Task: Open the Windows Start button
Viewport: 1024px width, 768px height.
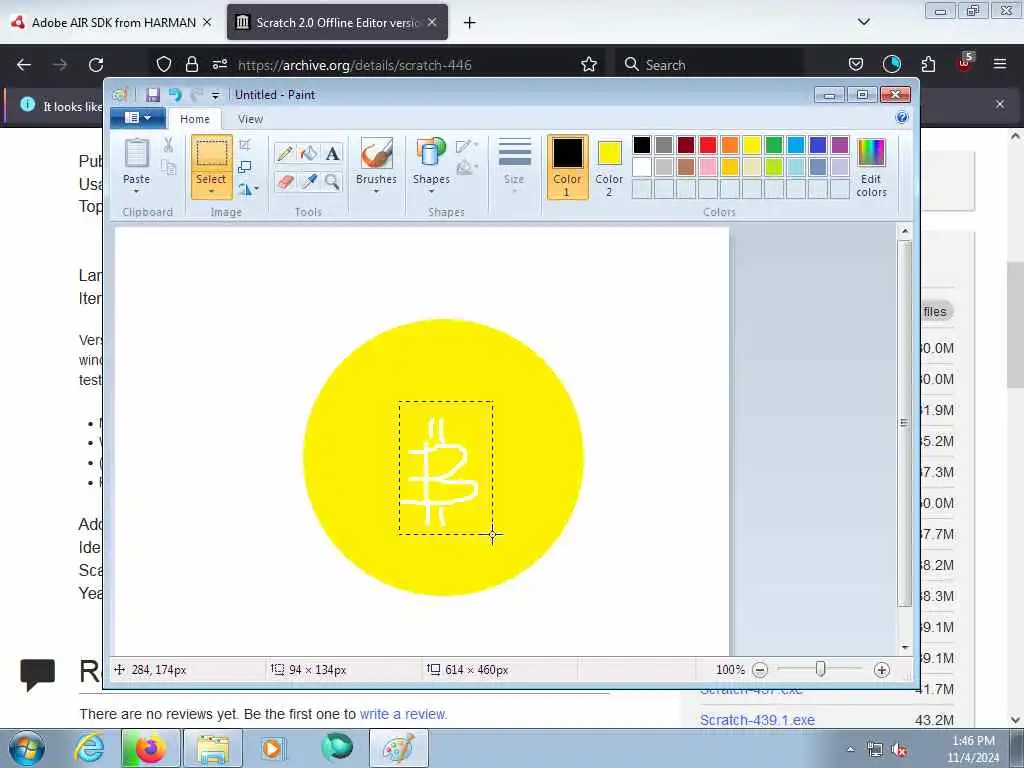Action: pyautogui.click(x=27, y=748)
